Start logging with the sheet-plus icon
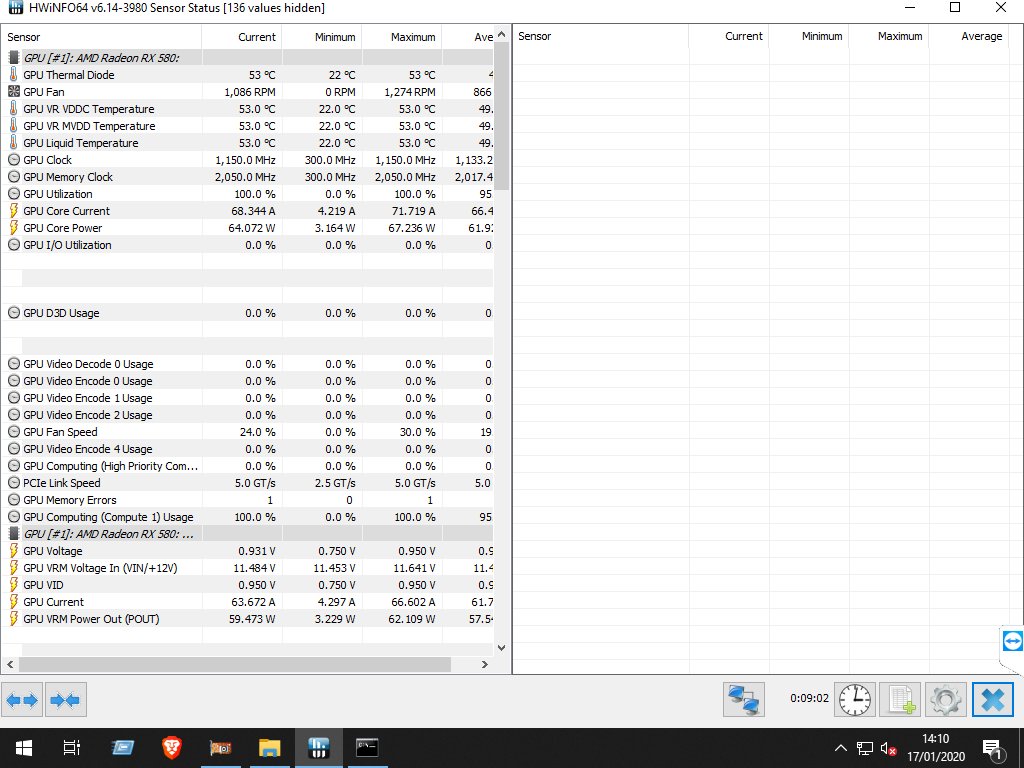This screenshot has width=1024, height=768. [900, 699]
